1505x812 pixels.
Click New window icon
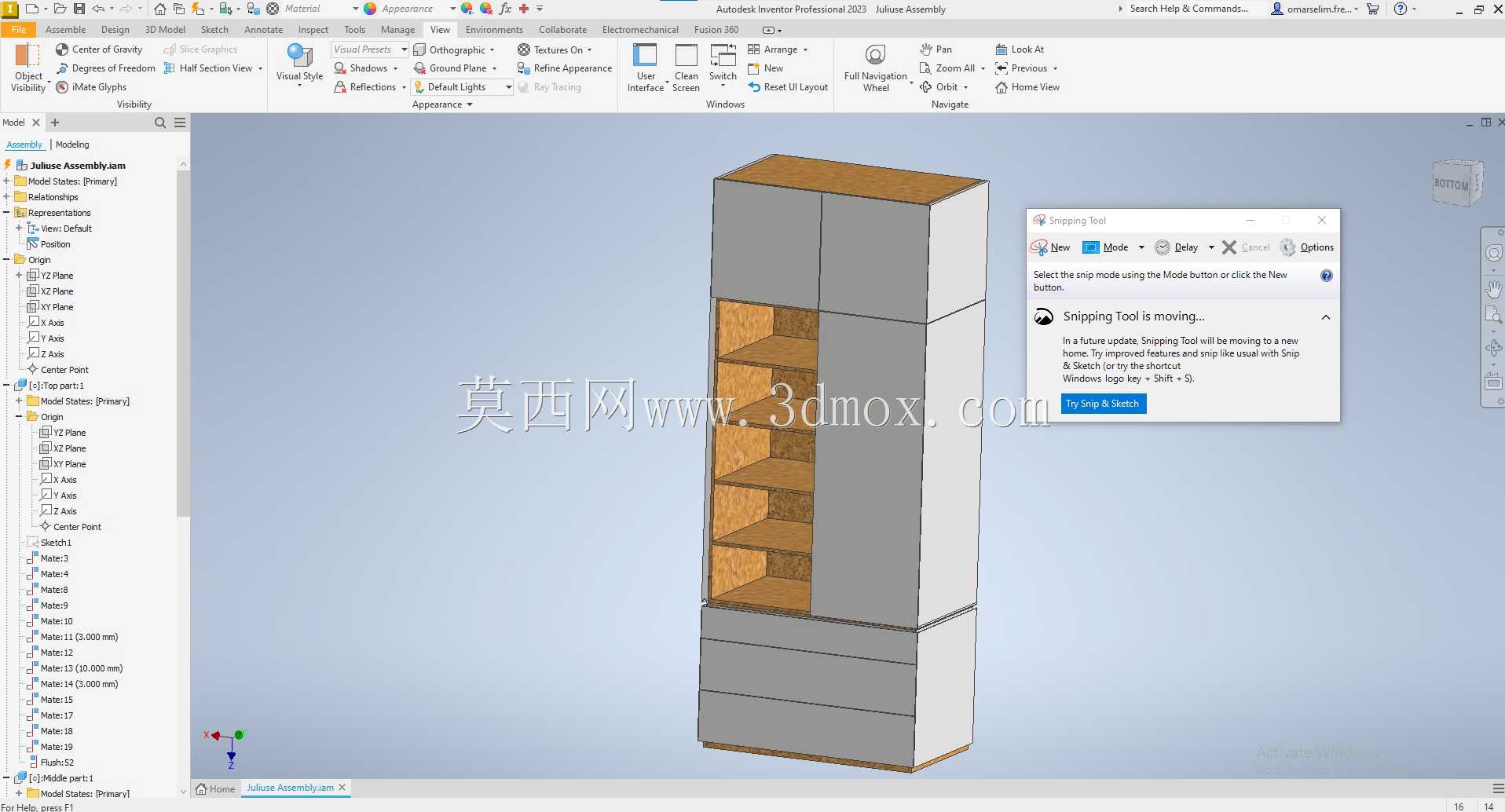[753, 68]
